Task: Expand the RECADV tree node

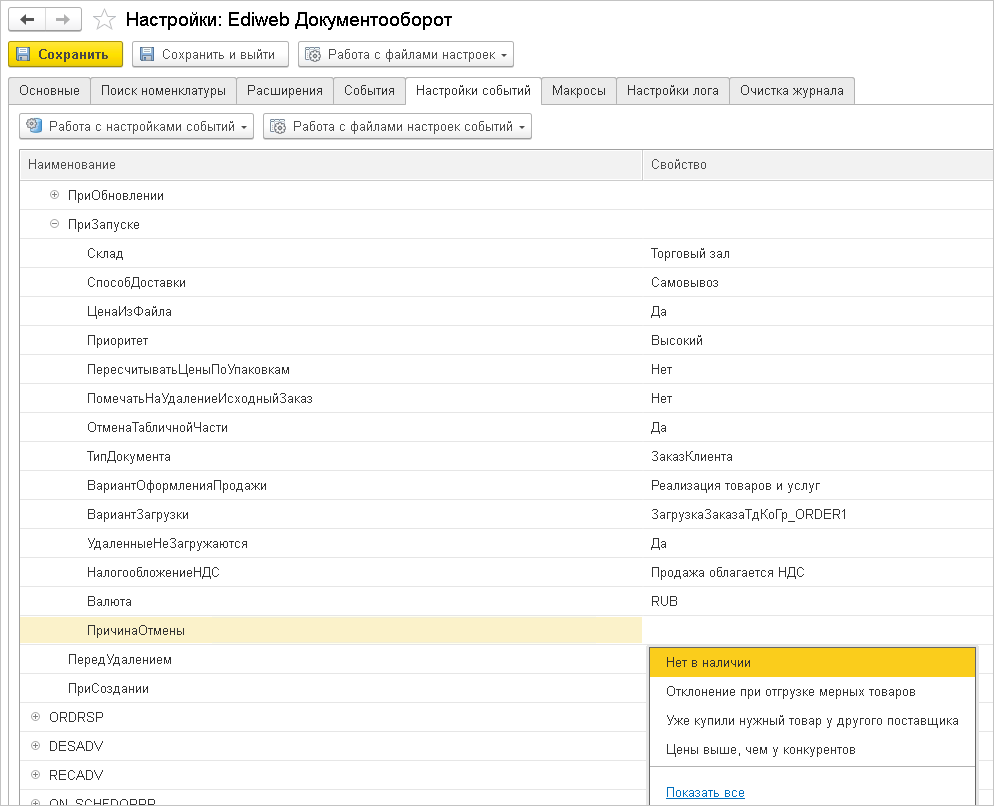Action: pos(36,775)
